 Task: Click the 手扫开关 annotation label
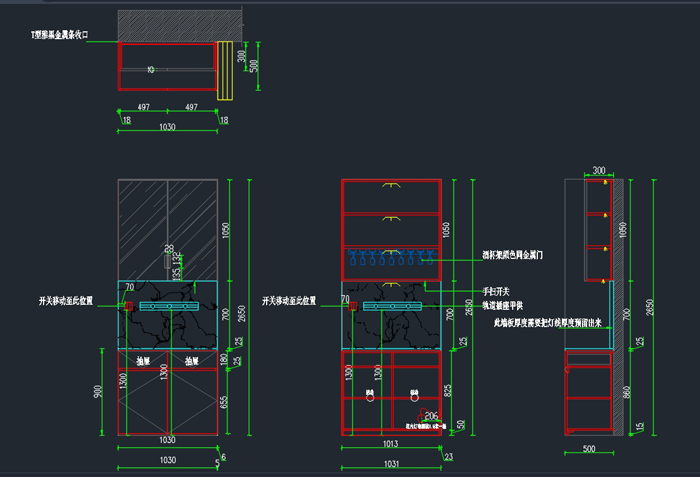tap(495, 291)
